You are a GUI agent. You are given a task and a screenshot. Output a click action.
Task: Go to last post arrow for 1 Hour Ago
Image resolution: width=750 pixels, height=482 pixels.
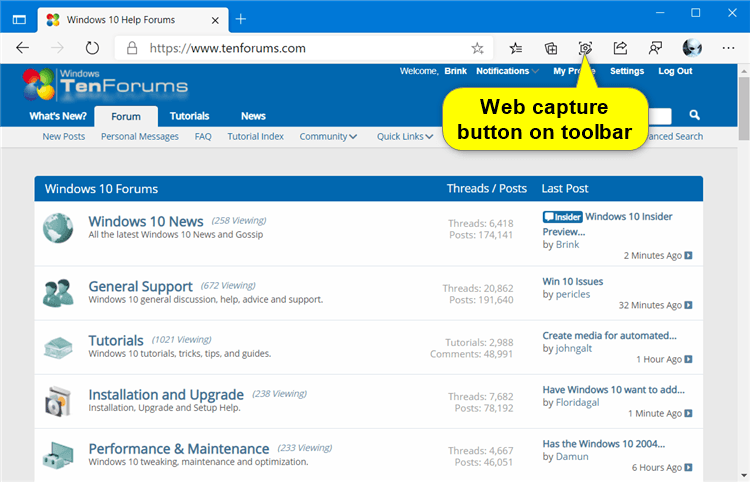(x=688, y=359)
